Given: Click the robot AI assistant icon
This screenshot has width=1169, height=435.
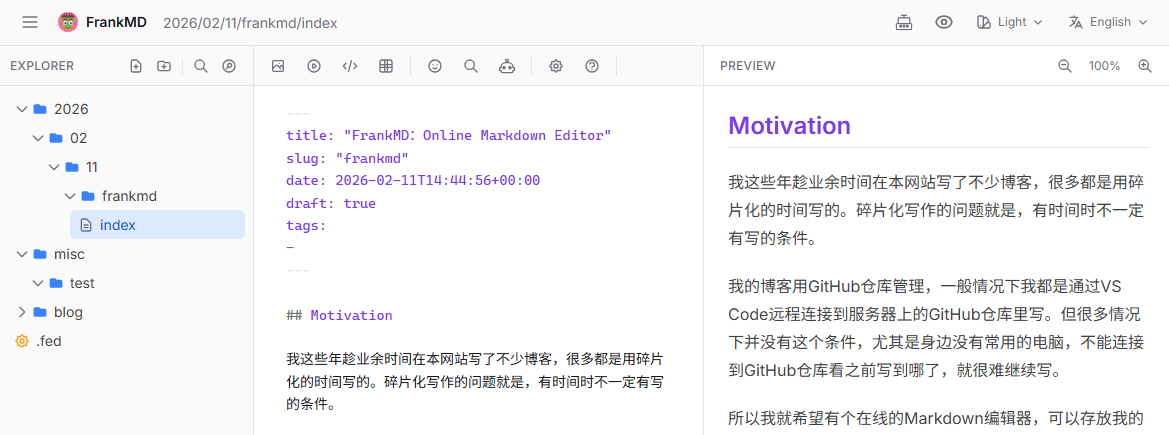Looking at the screenshot, I should pyautogui.click(x=507, y=66).
